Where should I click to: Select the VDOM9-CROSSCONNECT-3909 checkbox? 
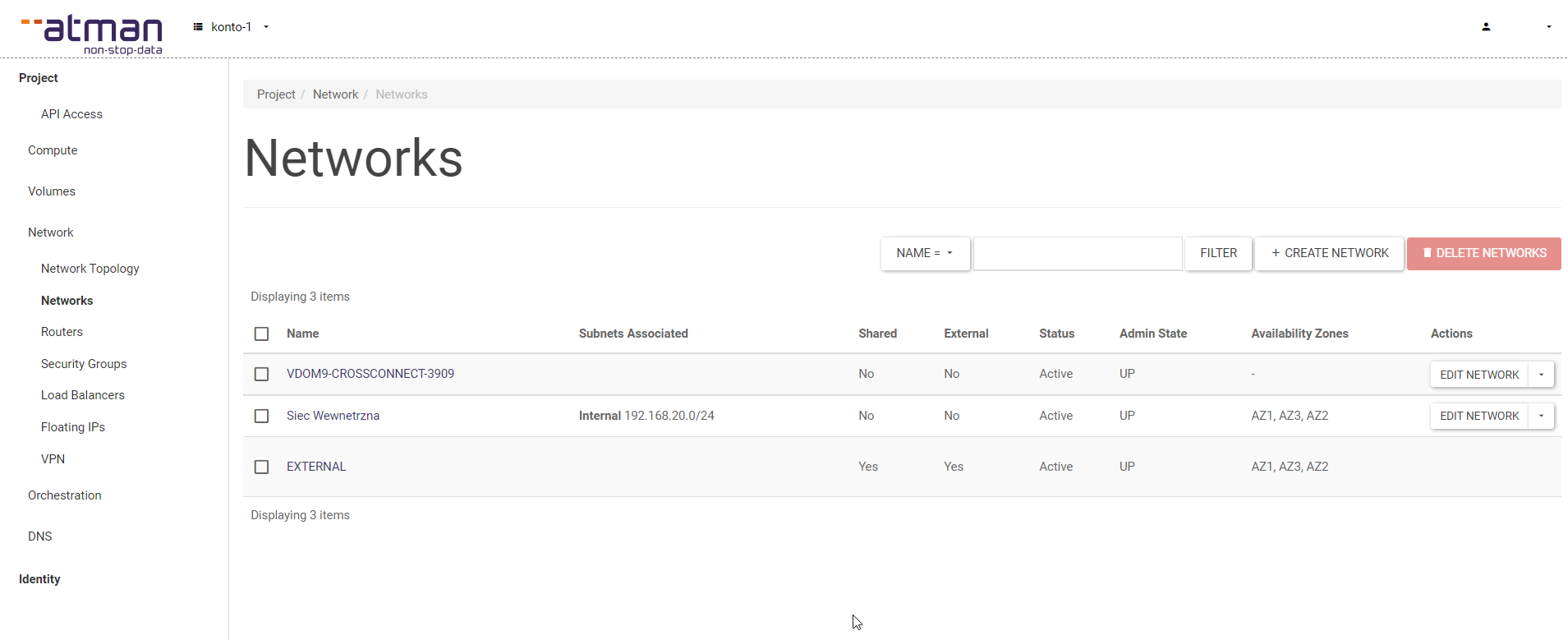click(x=261, y=375)
